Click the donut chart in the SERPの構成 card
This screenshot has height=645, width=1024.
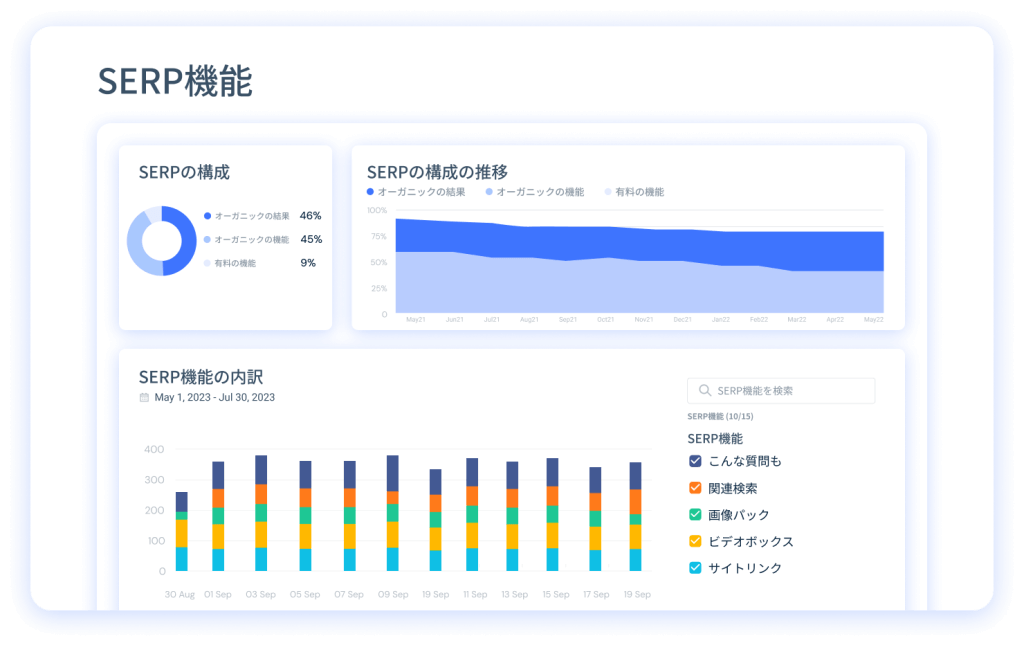161,241
